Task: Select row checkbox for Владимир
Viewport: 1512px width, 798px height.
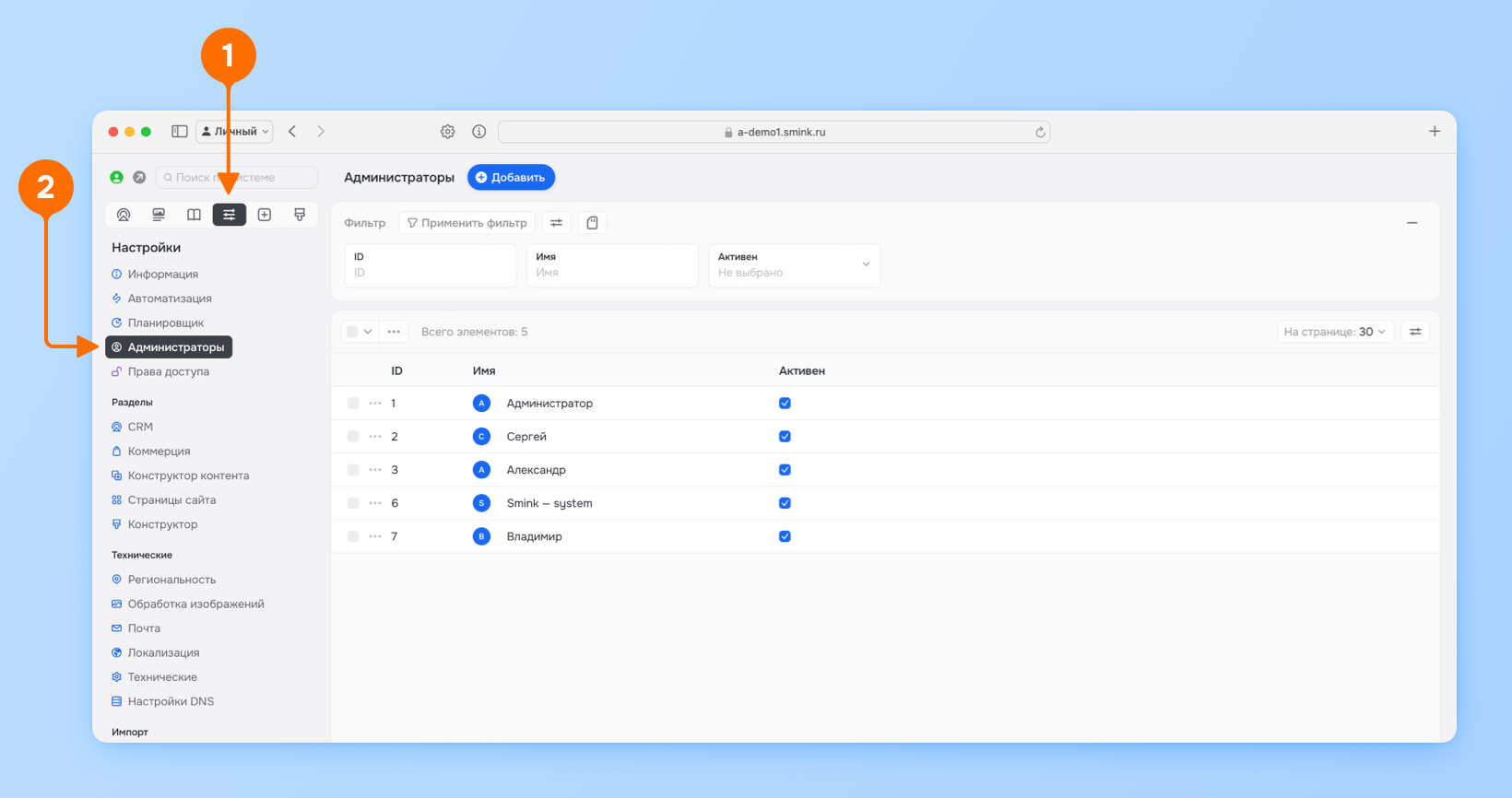Action: coord(353,536)
